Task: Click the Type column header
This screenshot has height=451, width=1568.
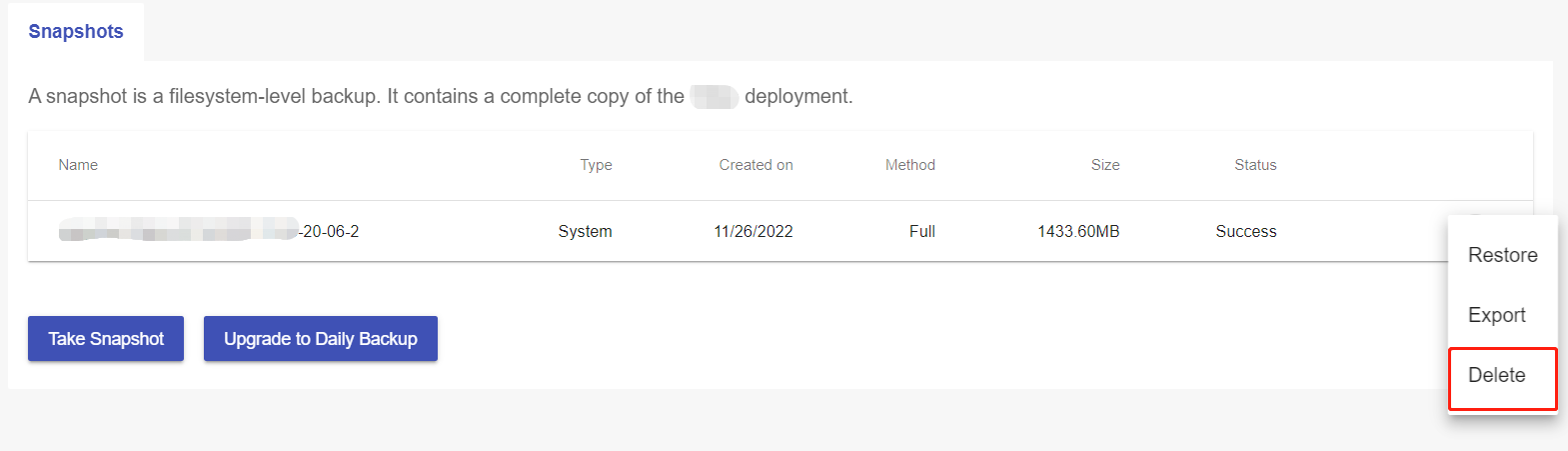Action: 596,165
